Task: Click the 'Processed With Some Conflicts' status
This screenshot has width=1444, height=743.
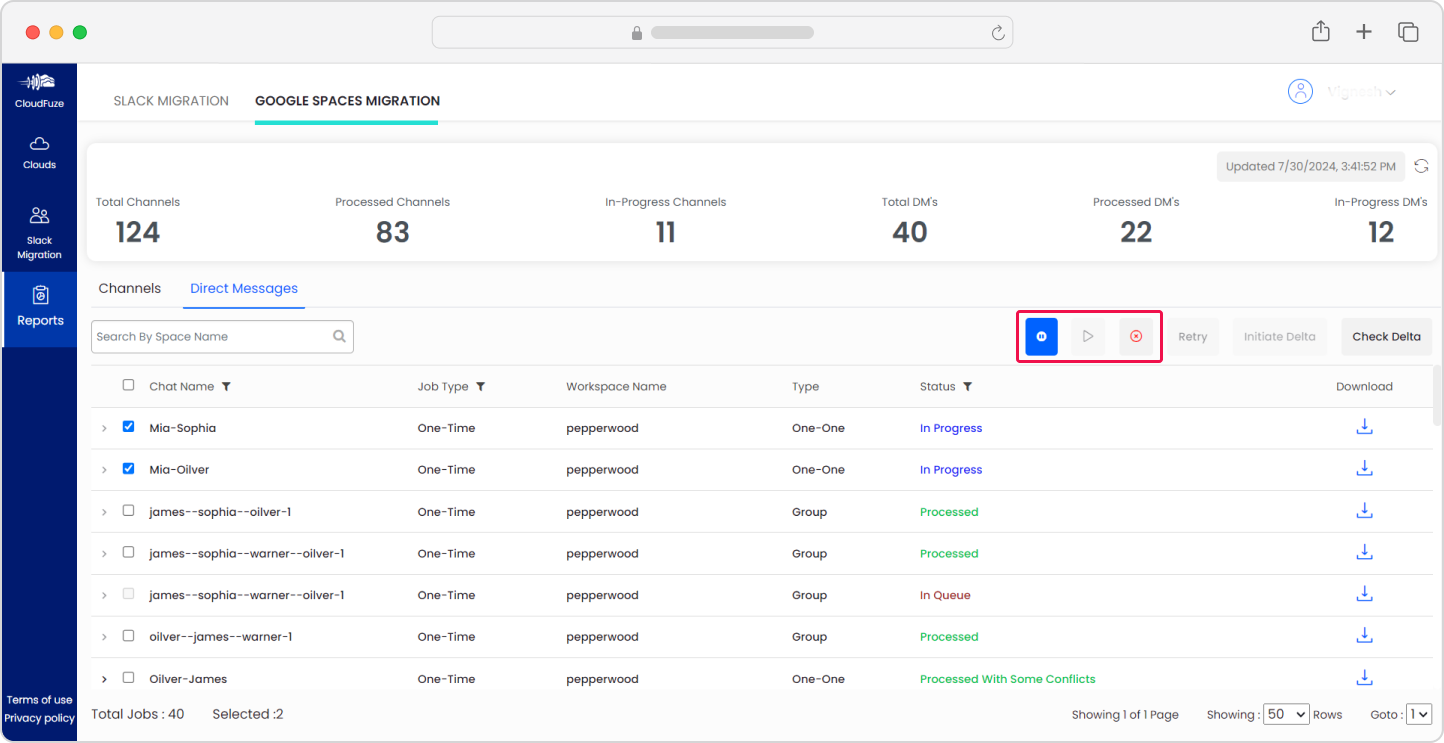Action: (x=1008, y=679)
